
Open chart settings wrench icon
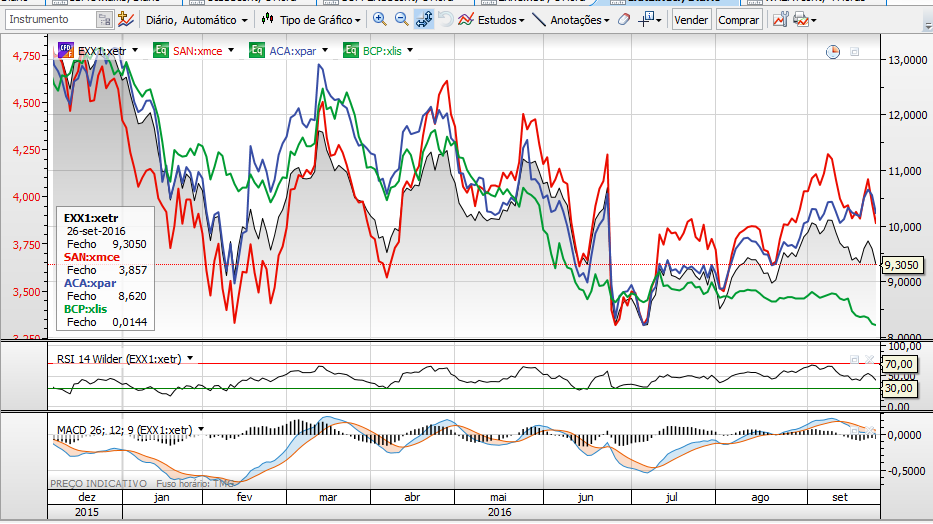(780, 20)
